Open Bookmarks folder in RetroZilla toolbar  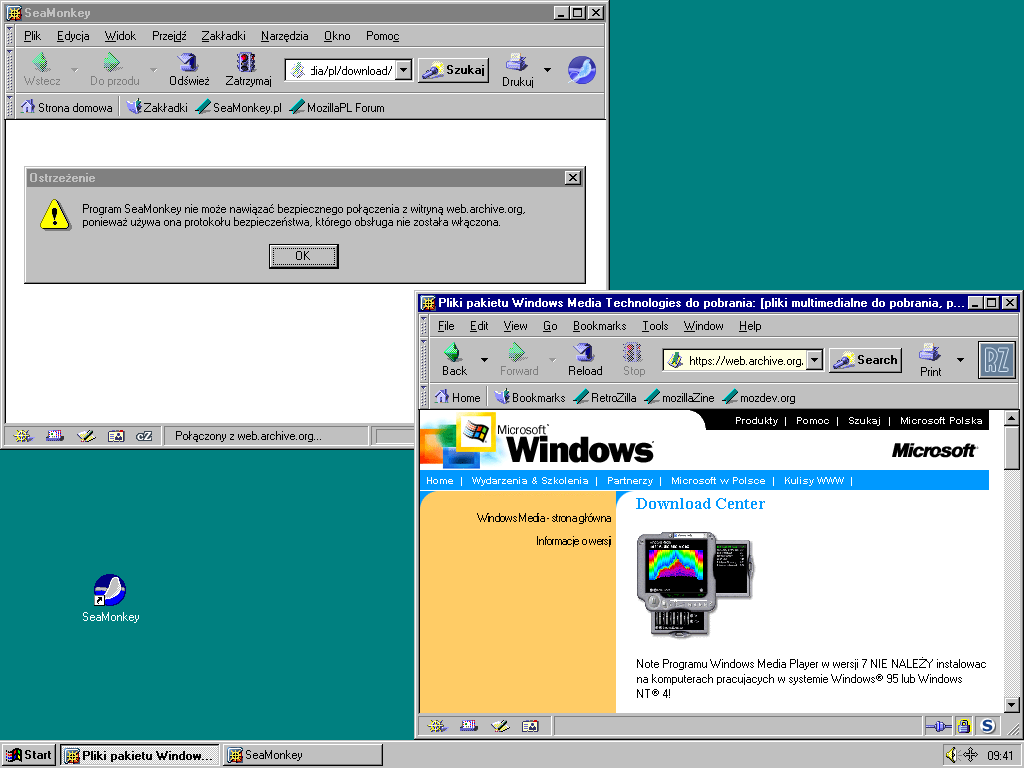(530, 397)
